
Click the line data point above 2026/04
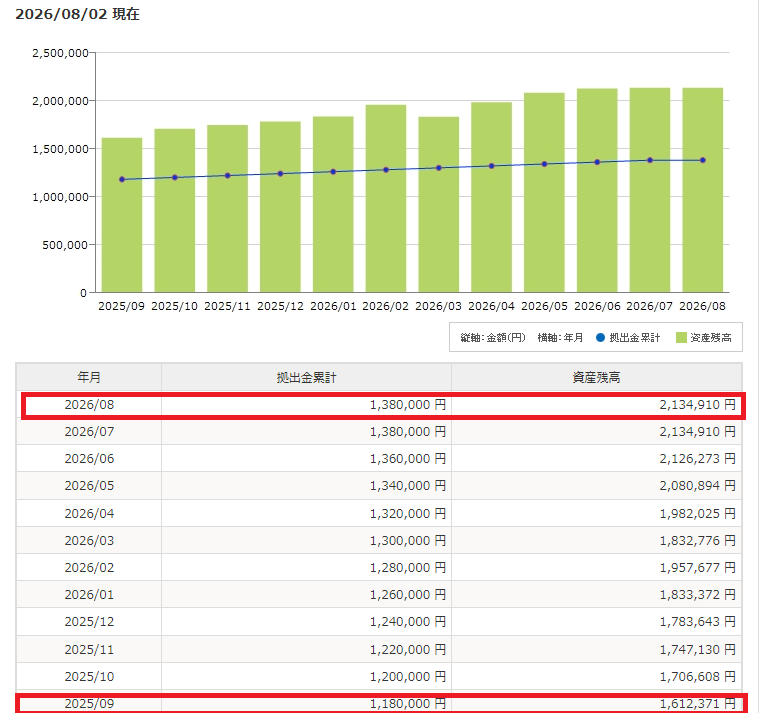click(x=491, y=166)
